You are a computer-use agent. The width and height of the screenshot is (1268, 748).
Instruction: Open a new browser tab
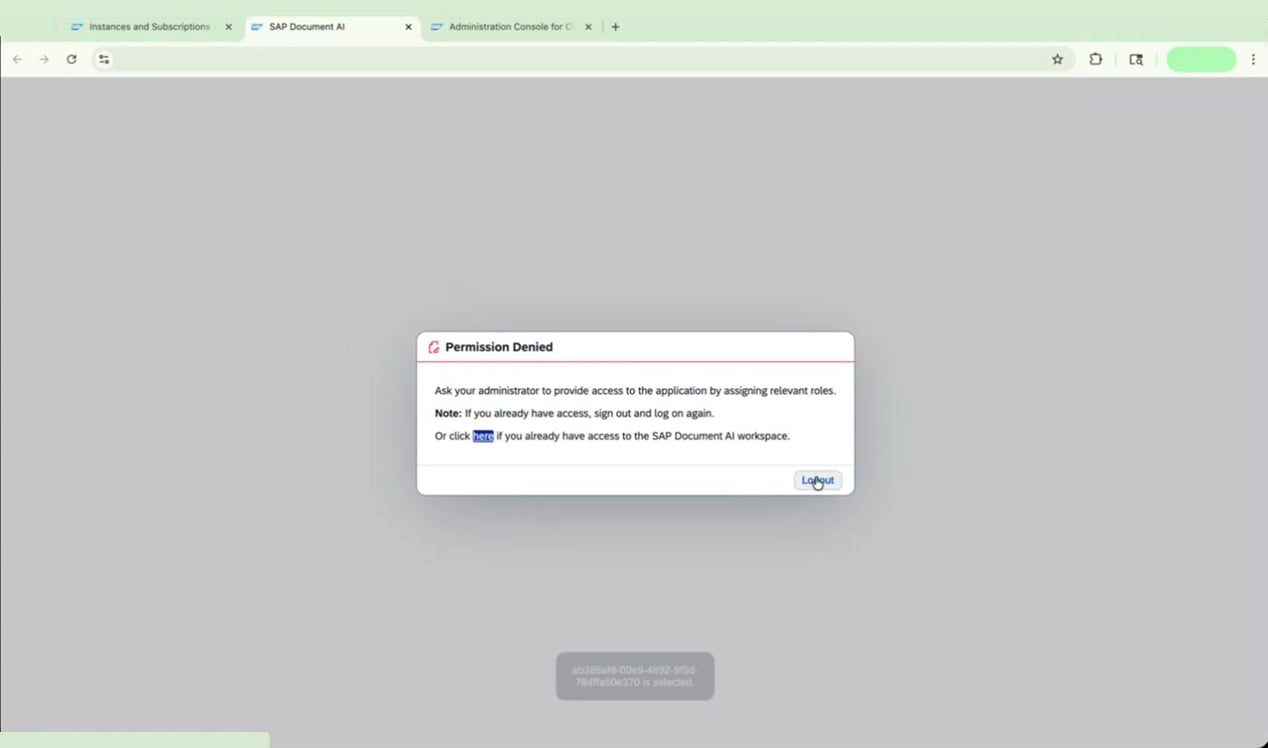click(x=615, y=27)
